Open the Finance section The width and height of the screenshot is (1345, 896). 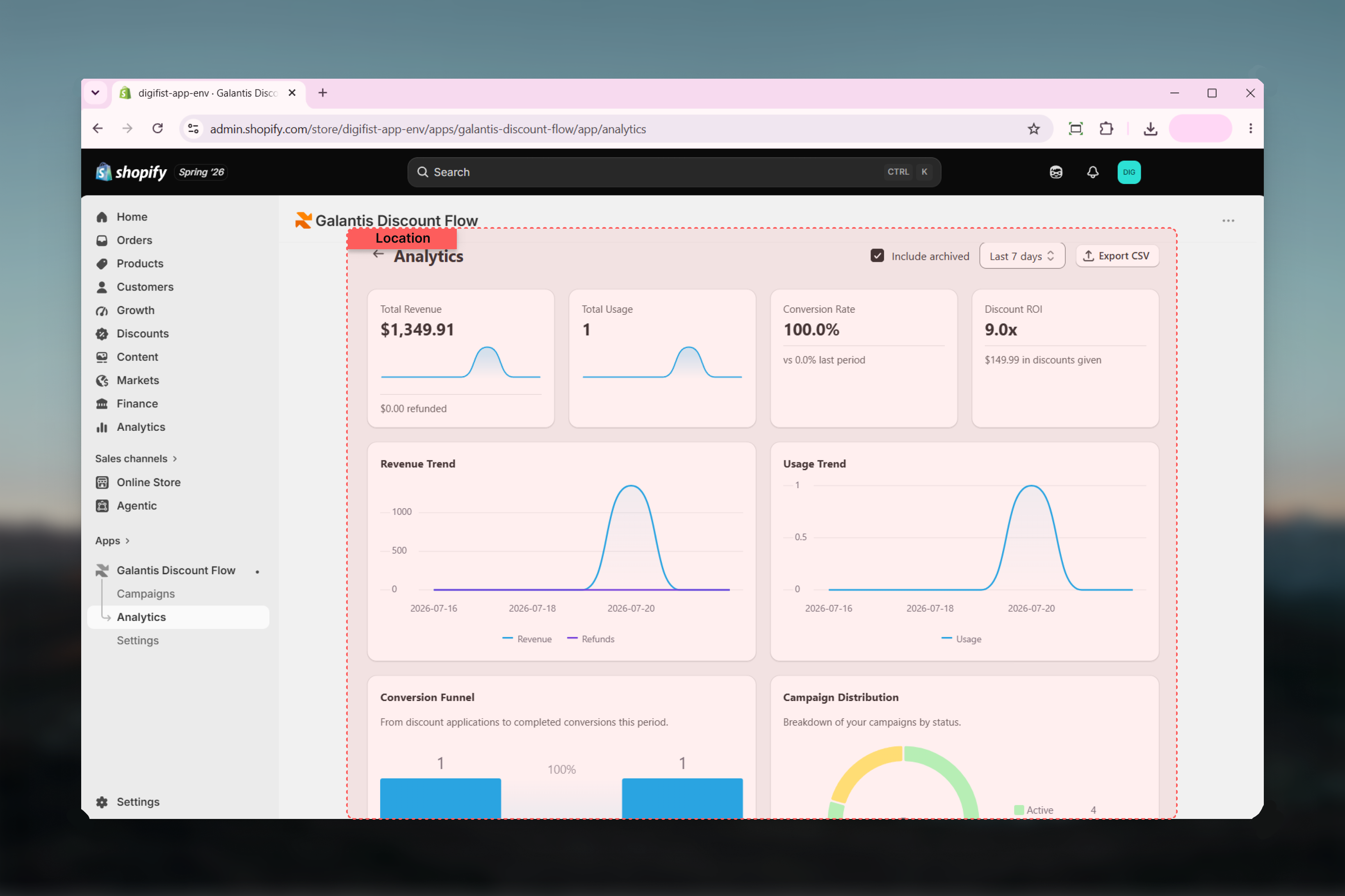point(137,404)
